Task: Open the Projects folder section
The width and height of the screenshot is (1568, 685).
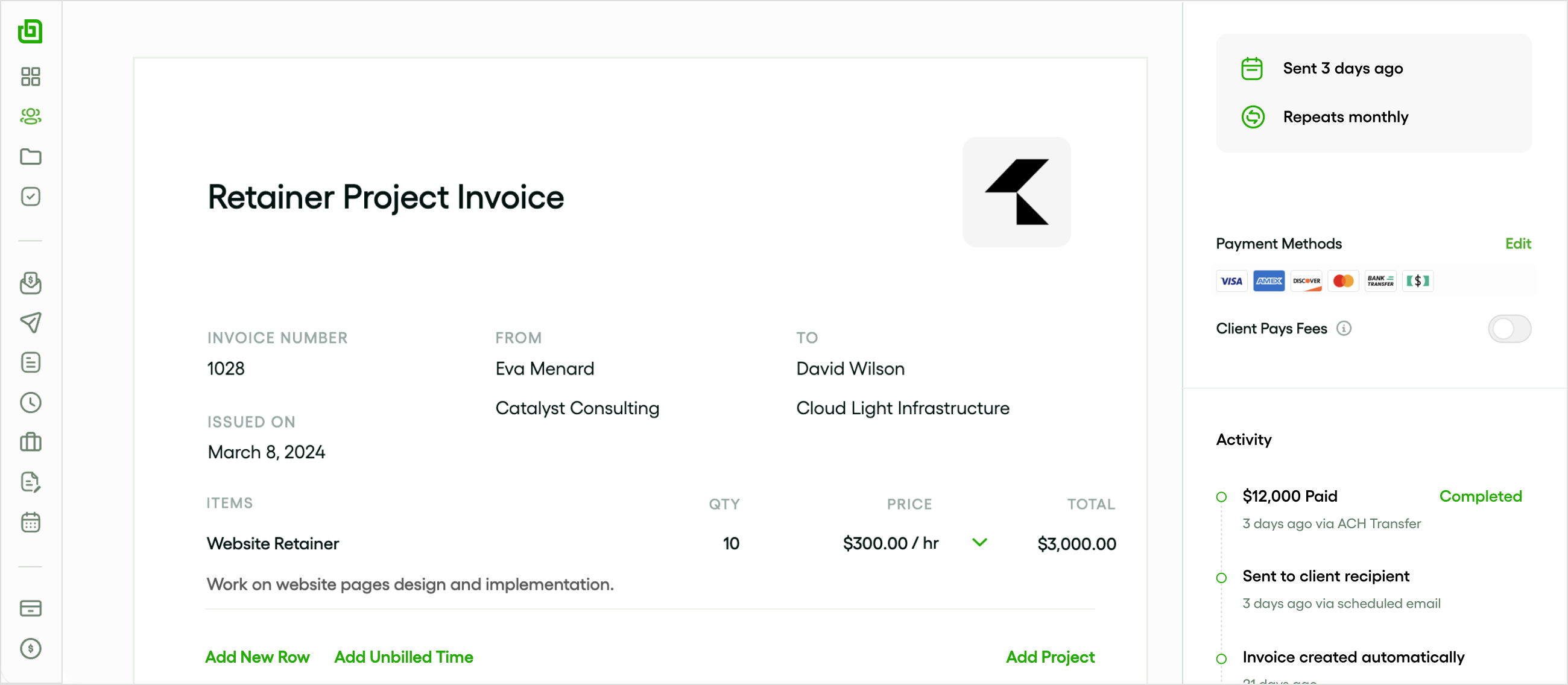Action: click(31, 157)
